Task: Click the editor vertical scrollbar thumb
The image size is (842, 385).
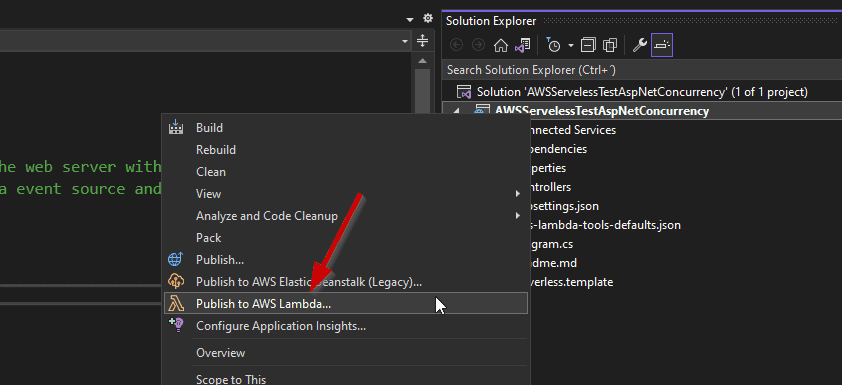Action: (422, 91)
